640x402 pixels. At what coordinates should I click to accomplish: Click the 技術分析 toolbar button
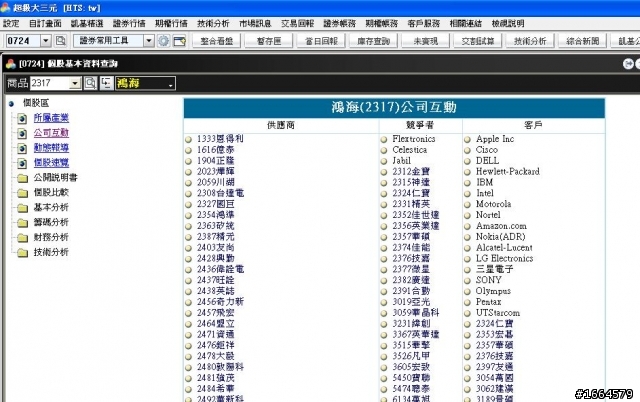pos(530,41)
